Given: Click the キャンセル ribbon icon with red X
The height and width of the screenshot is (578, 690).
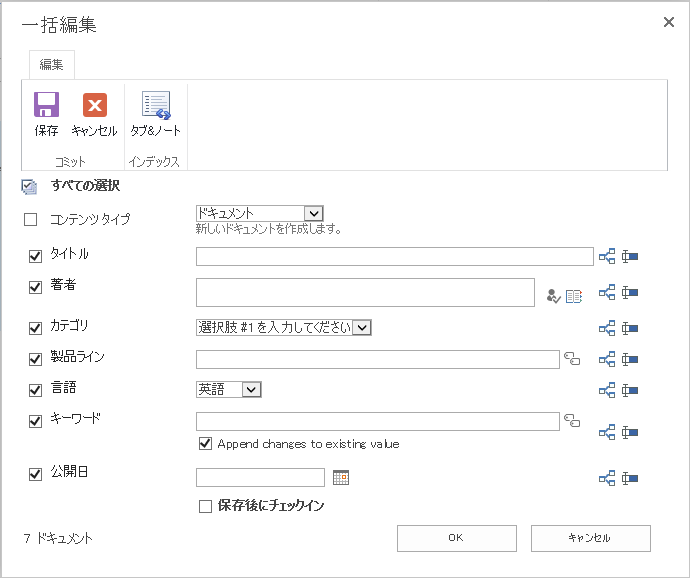Looking at the screenshot, I should 94,106.
